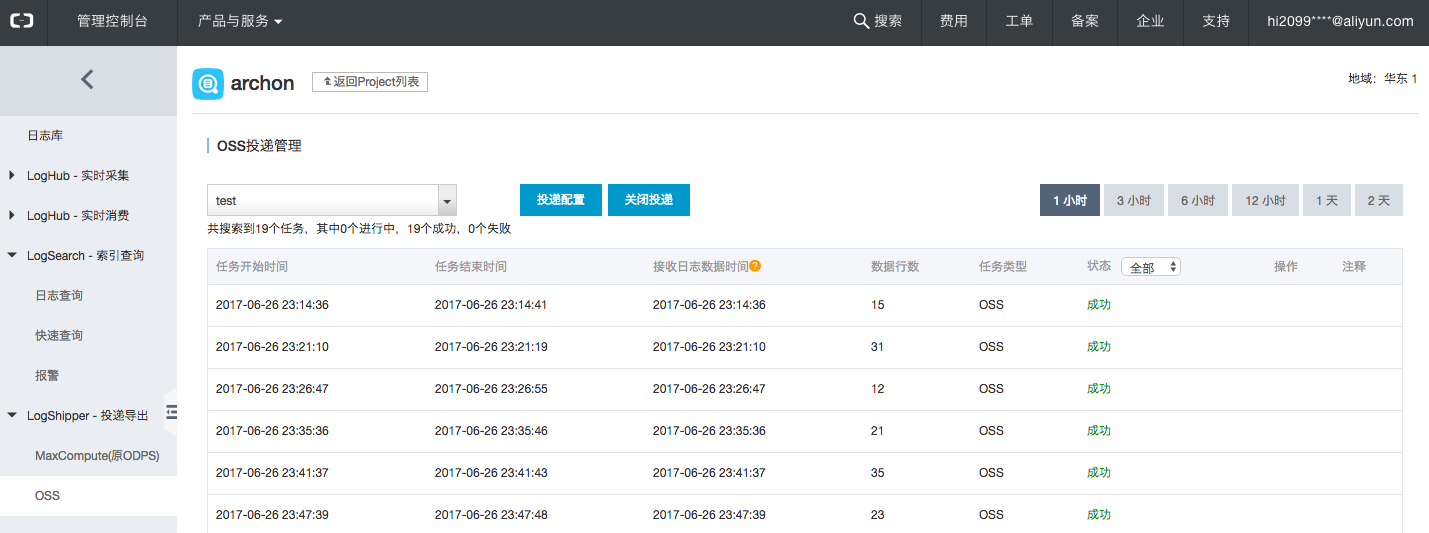Image resolution: width=1429 pixels, height=533 pixels.
Task: Click the 投递配置 button
Action: coord(560,200)
